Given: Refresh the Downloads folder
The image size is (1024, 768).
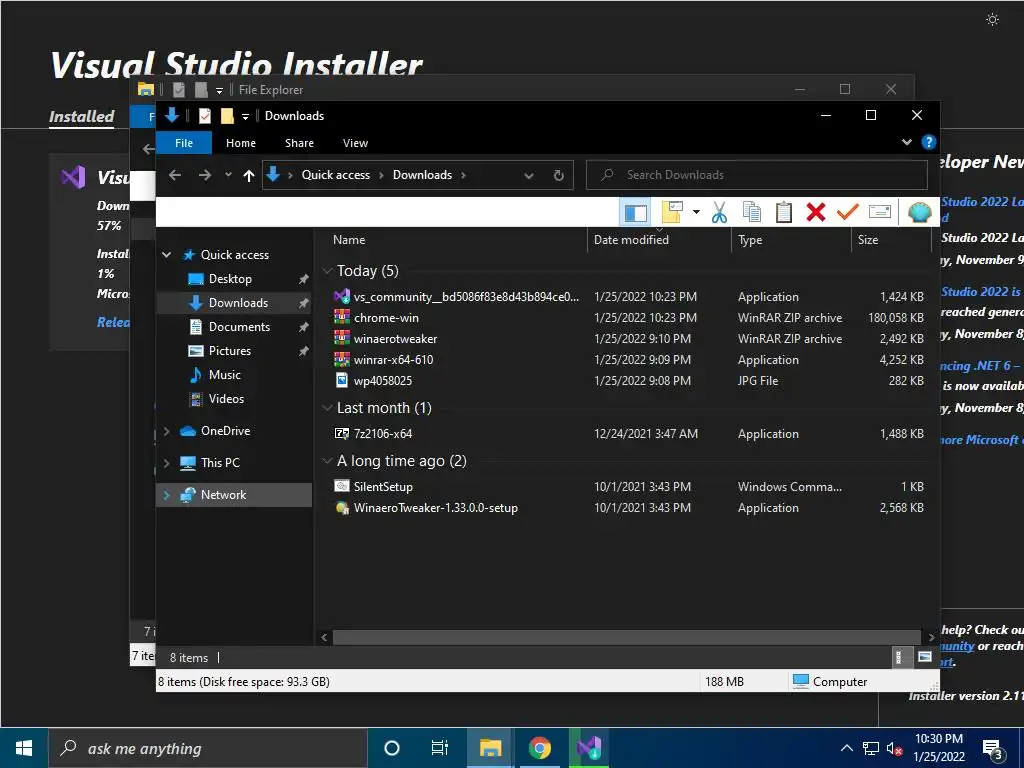Looking at the screenshot, I should (558, 176).
